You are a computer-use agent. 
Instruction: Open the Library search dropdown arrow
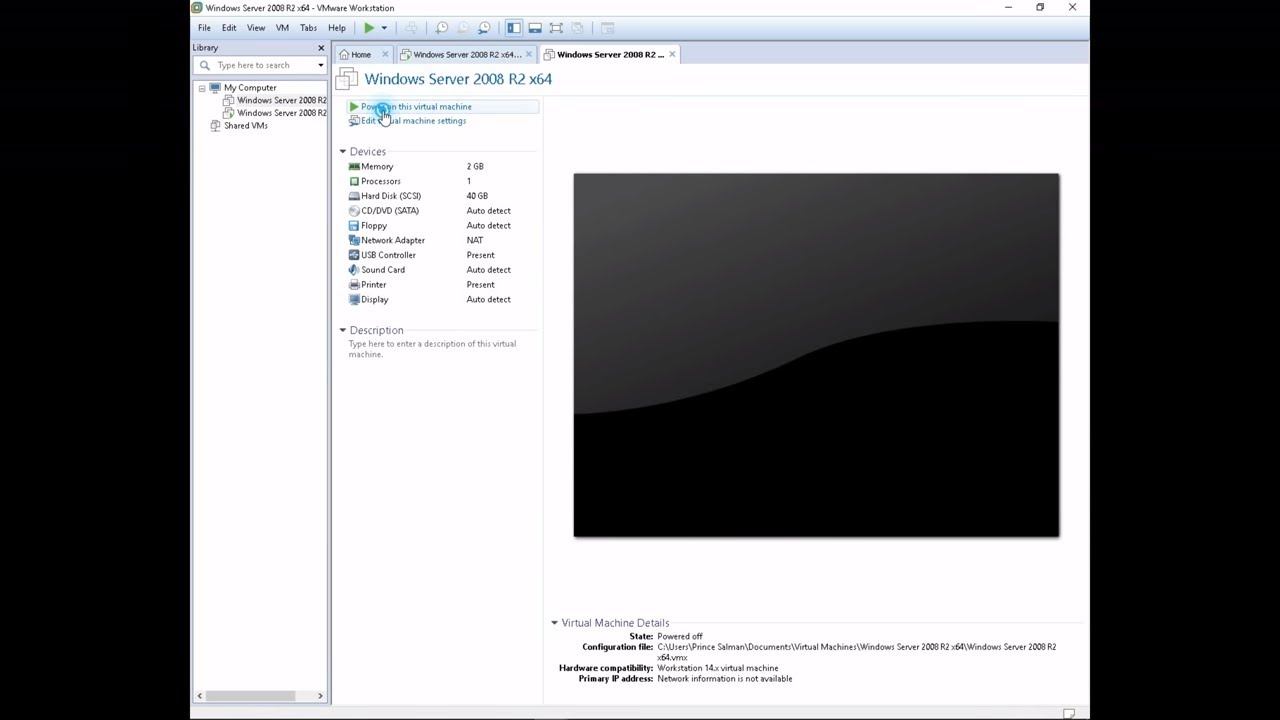321,65
